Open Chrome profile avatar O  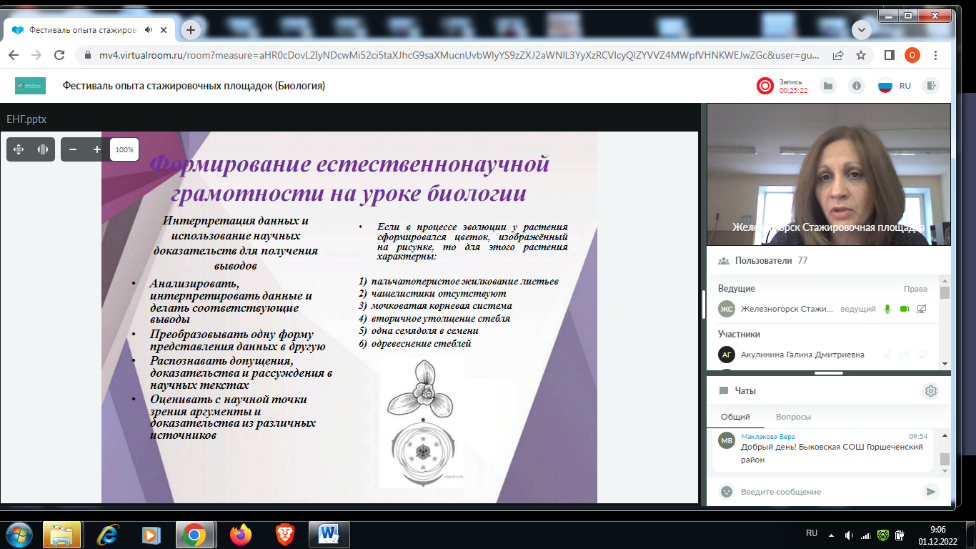pos(913,55)
